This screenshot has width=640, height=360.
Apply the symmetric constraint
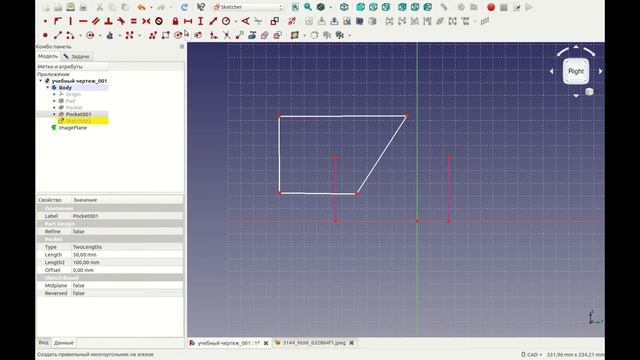(146, 21)
